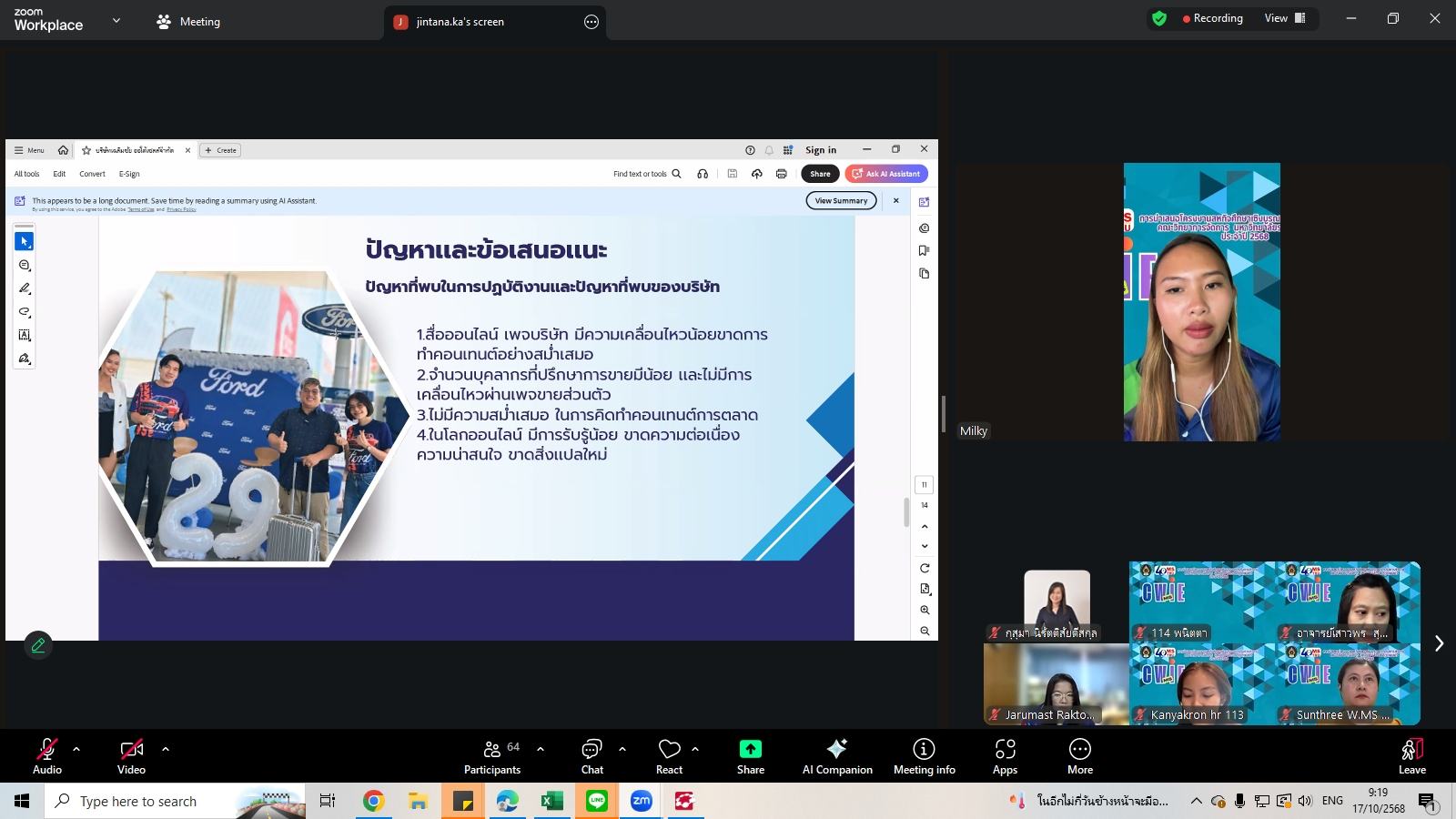Show next page of participant thumbnails
This screenshot has height=819, width=1456.
coord(1439,643)
